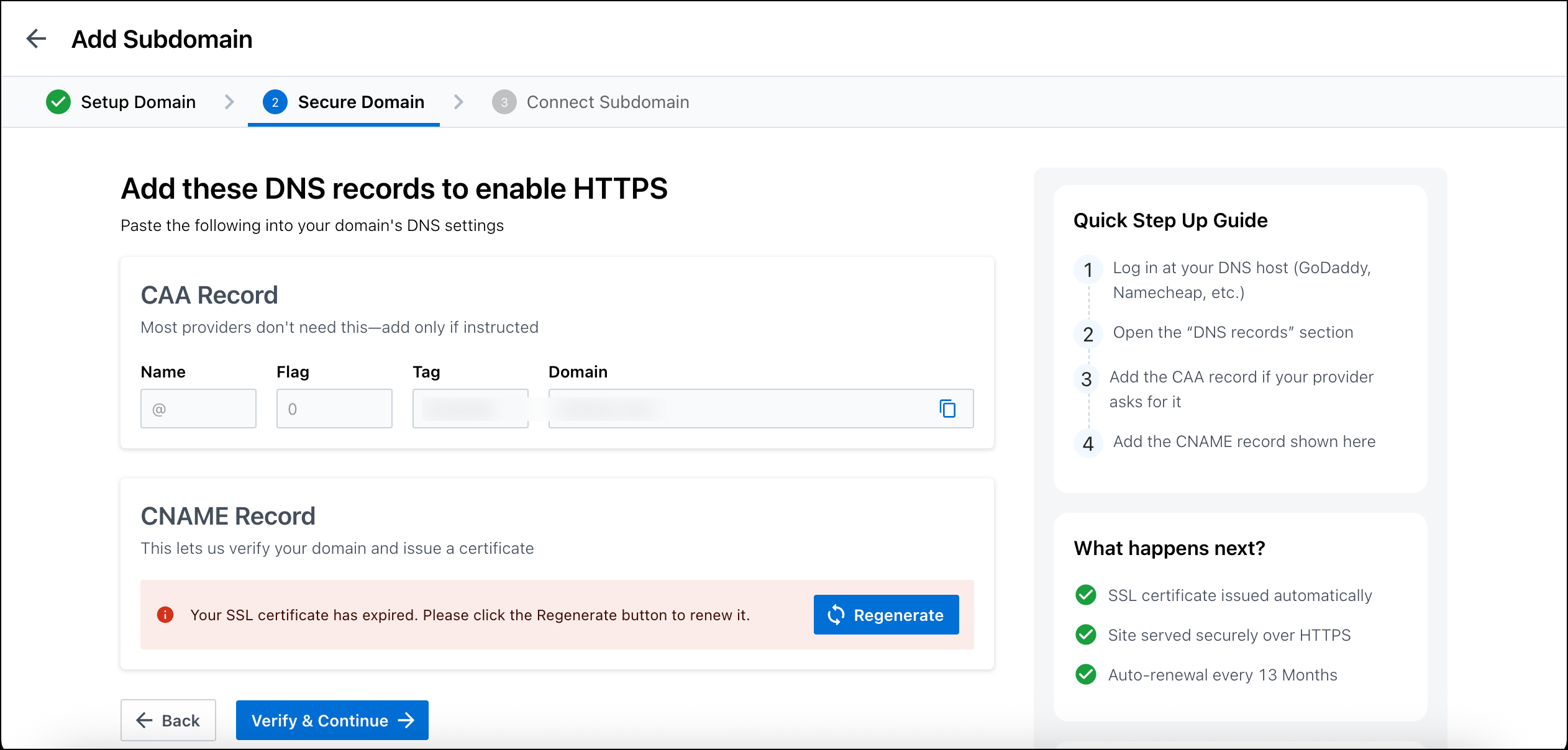Click chevron before Connect Subdomain step

click(459, 102)
